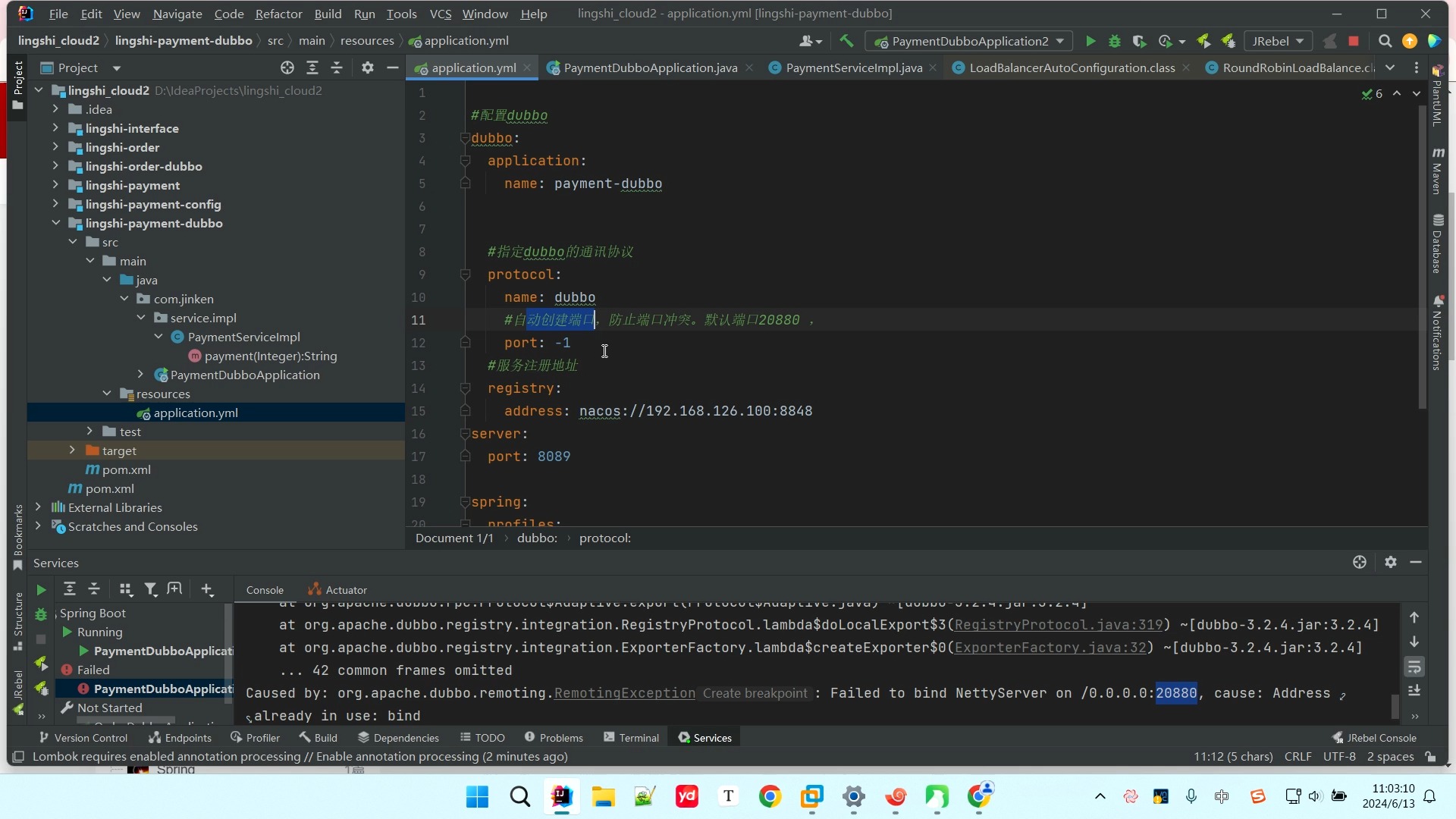The width and height of the screenshot is (1456, 819).
Task: Expand the lingshi-order module
Action: pos(56,147)
